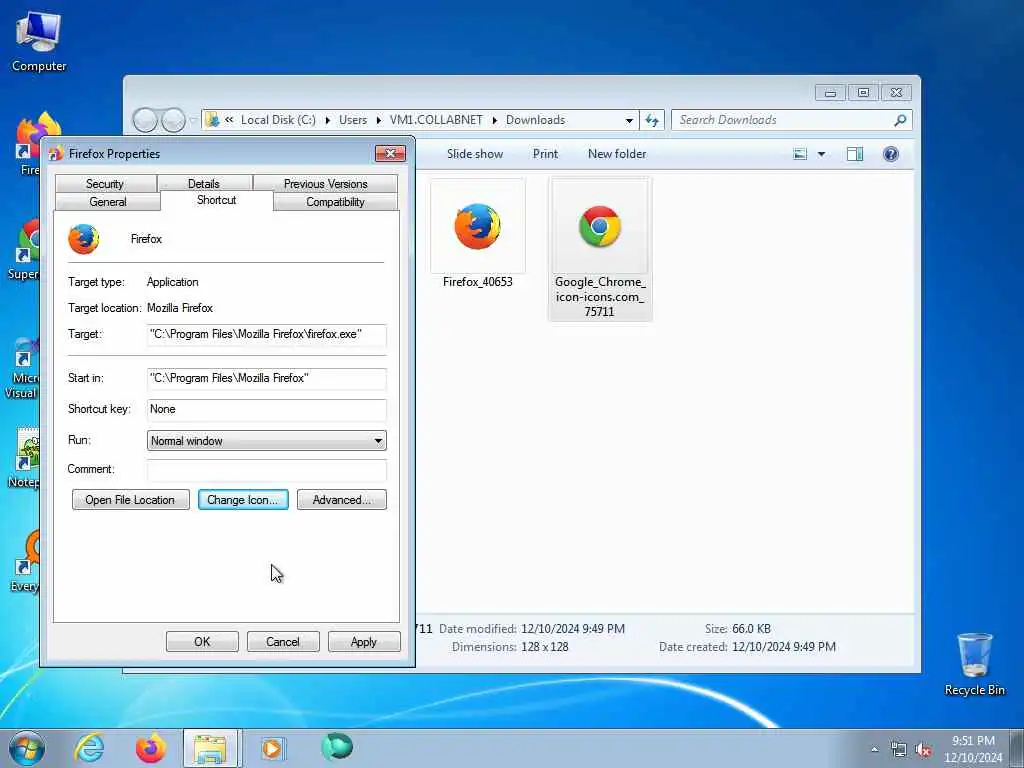
Task: Click the network tray icon
Action: point(899,750)
